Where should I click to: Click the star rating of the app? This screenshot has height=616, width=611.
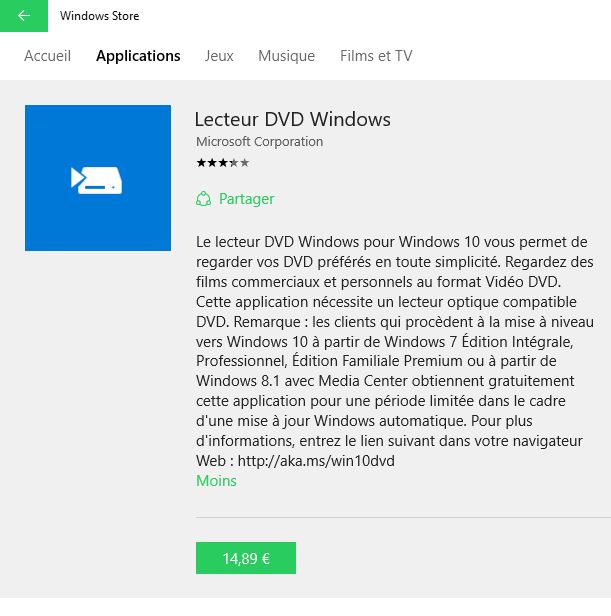click(223, 163)
